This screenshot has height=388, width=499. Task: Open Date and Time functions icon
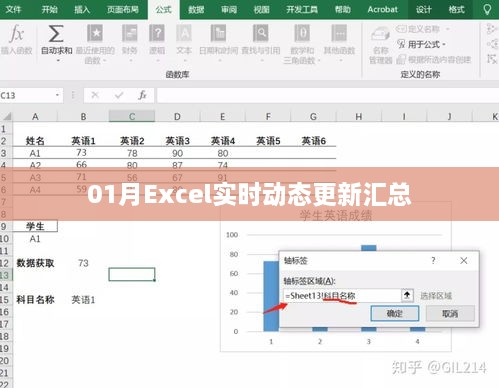point(218,33)
